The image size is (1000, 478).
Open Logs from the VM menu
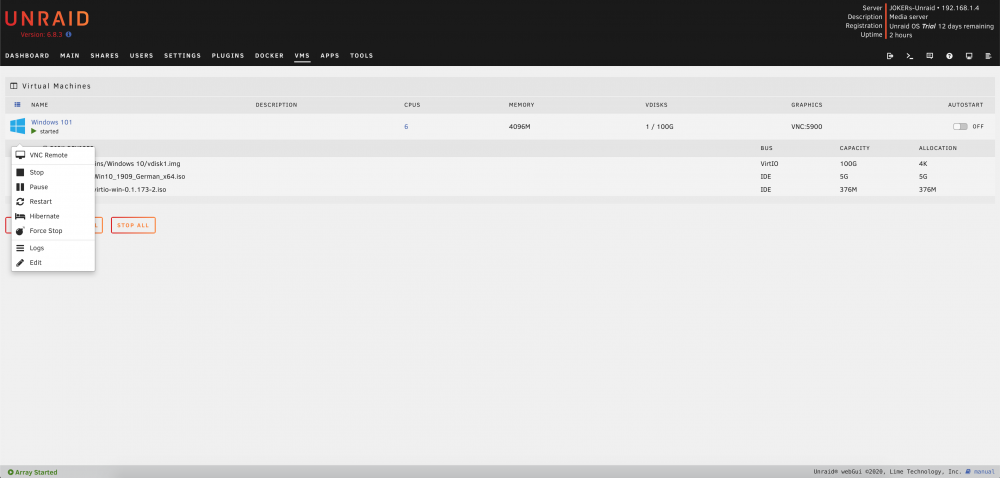(53, 248)
